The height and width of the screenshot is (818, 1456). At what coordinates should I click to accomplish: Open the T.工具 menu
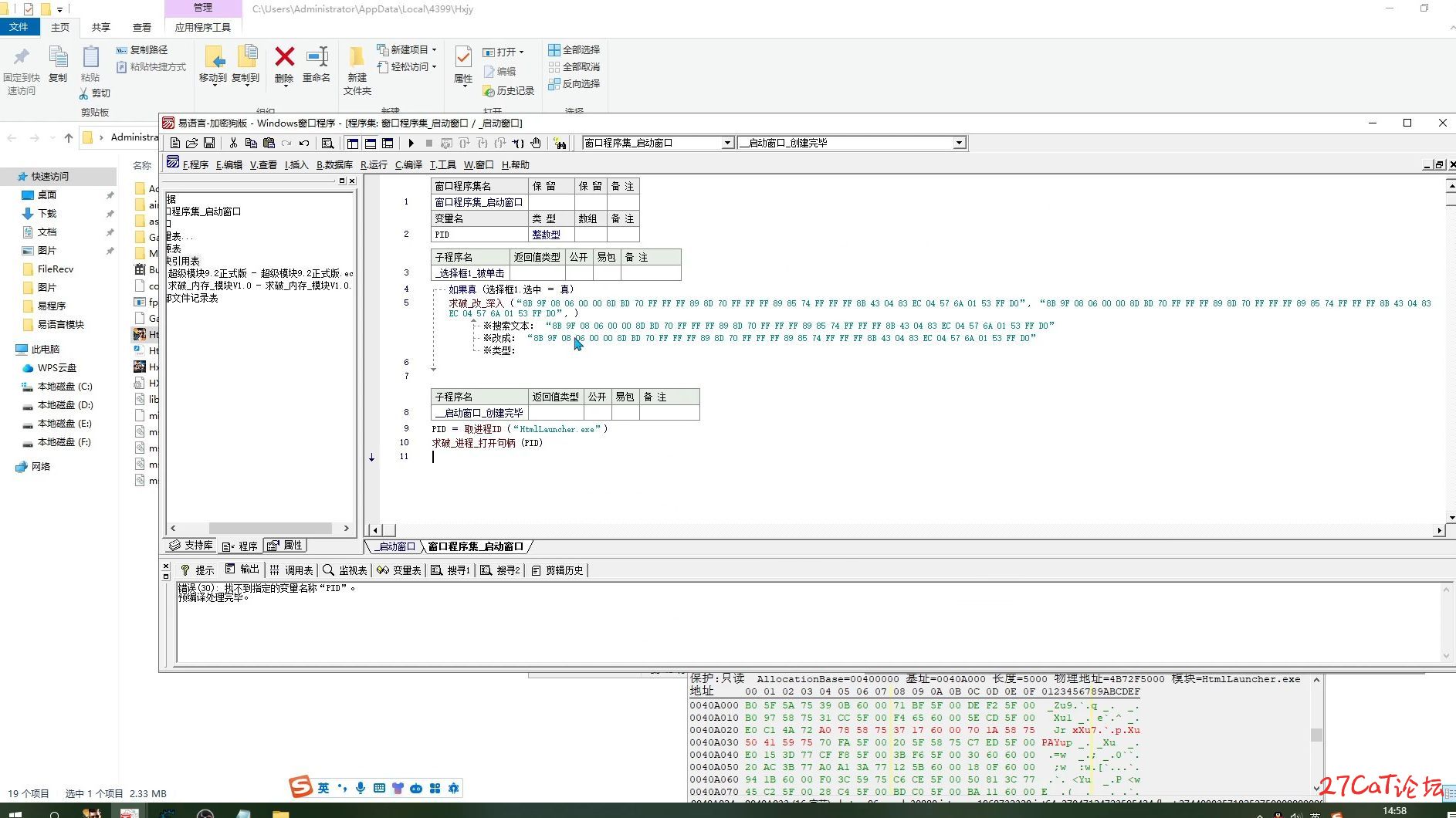(442, 164)
